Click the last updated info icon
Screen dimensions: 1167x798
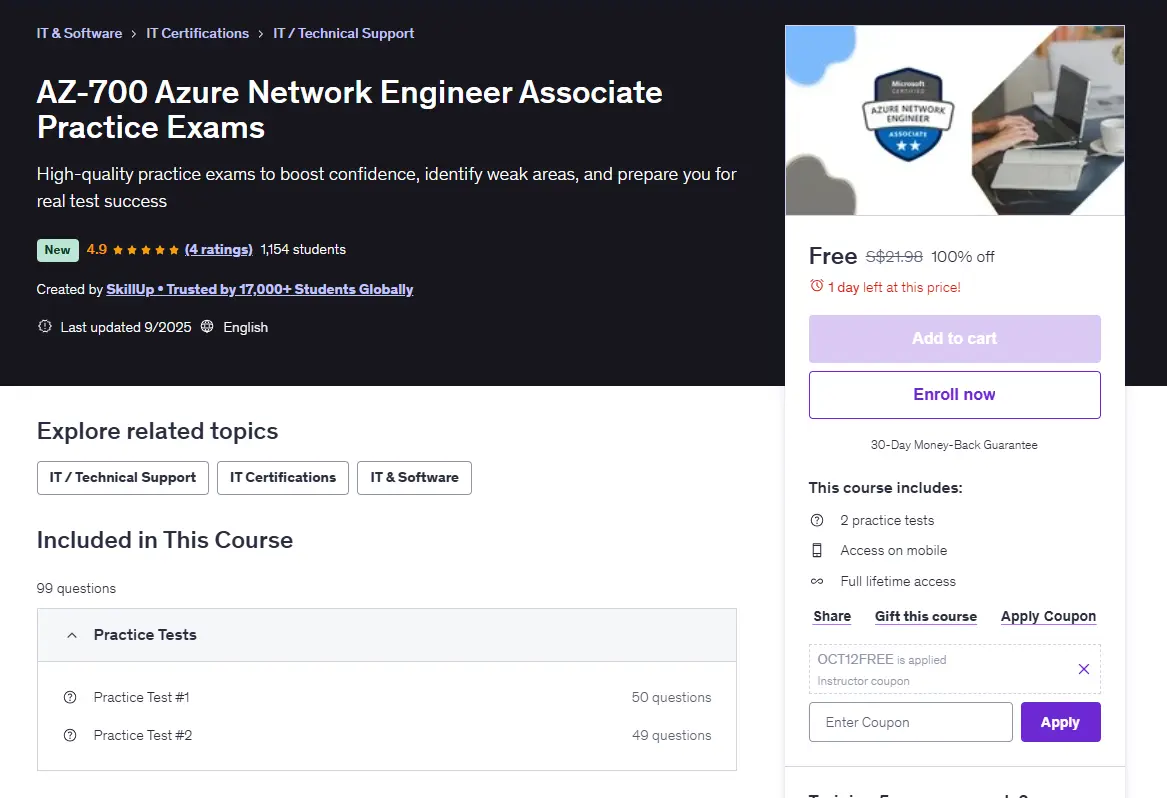click(x=45, y=326)
